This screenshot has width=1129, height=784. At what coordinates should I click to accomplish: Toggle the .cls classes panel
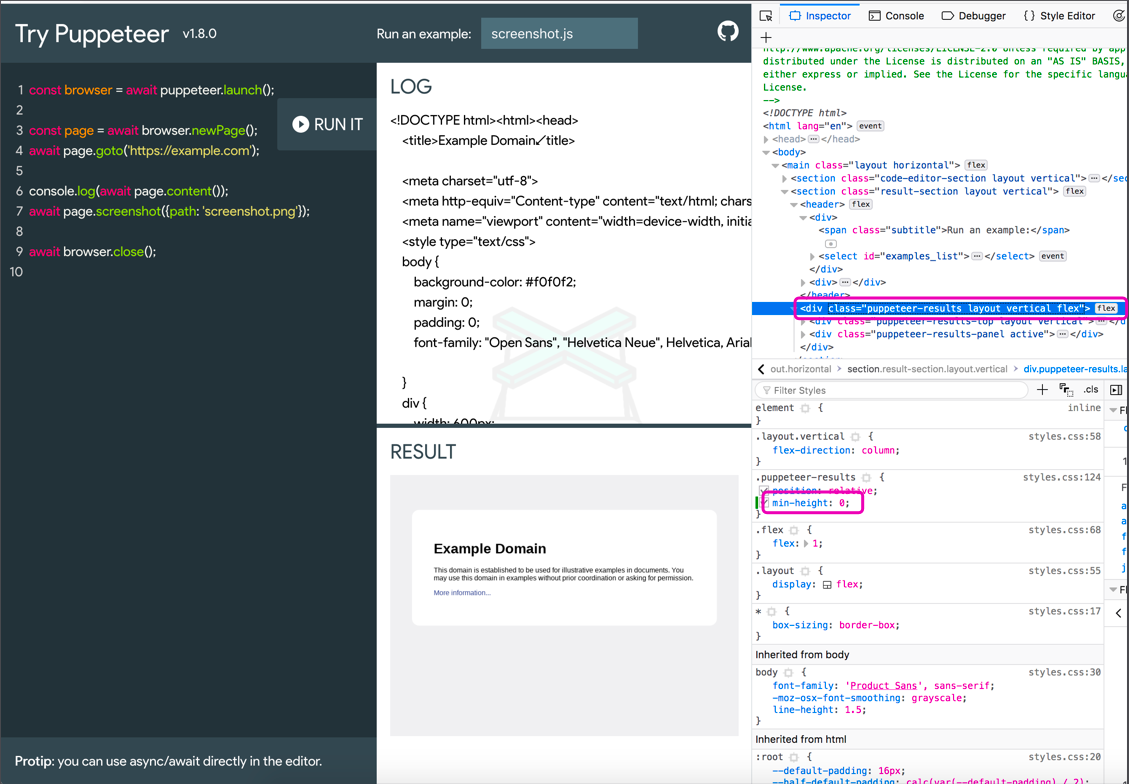(1091, 389)
